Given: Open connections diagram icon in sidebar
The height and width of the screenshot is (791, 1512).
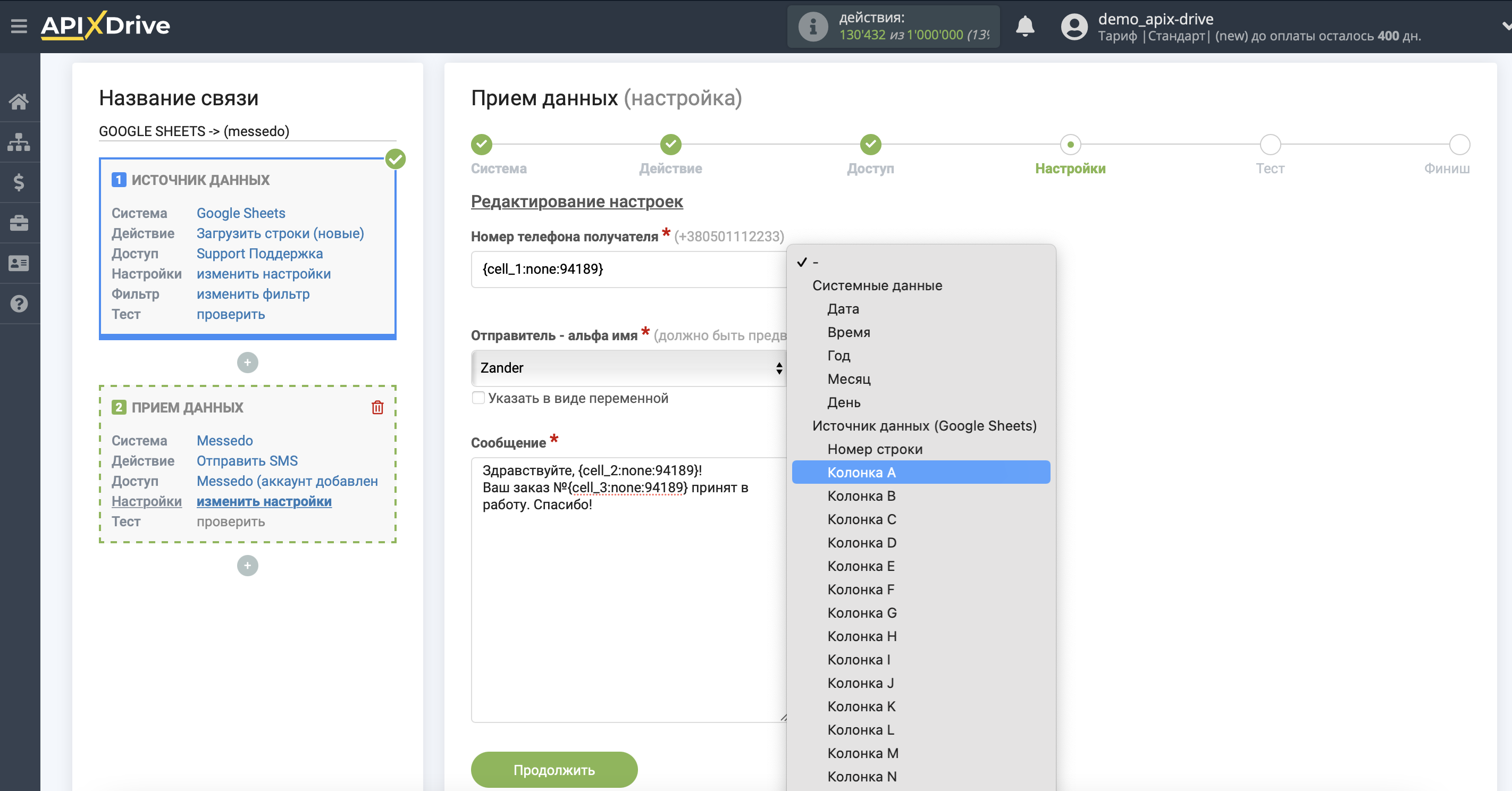Looking at the screenshot, I should (x=19, y=142).
